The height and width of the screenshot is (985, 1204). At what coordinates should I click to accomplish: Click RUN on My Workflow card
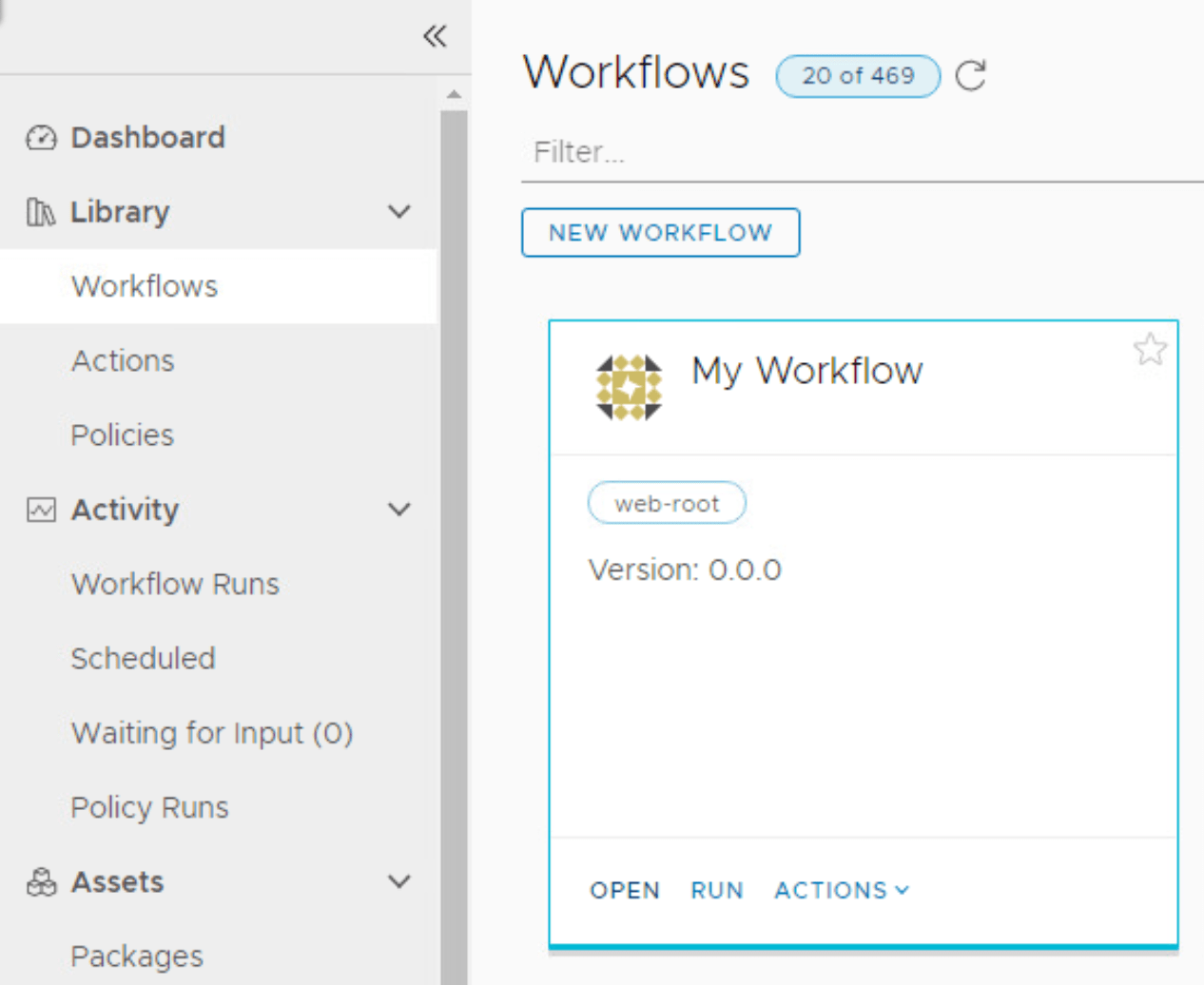click(x=717, y=890)
